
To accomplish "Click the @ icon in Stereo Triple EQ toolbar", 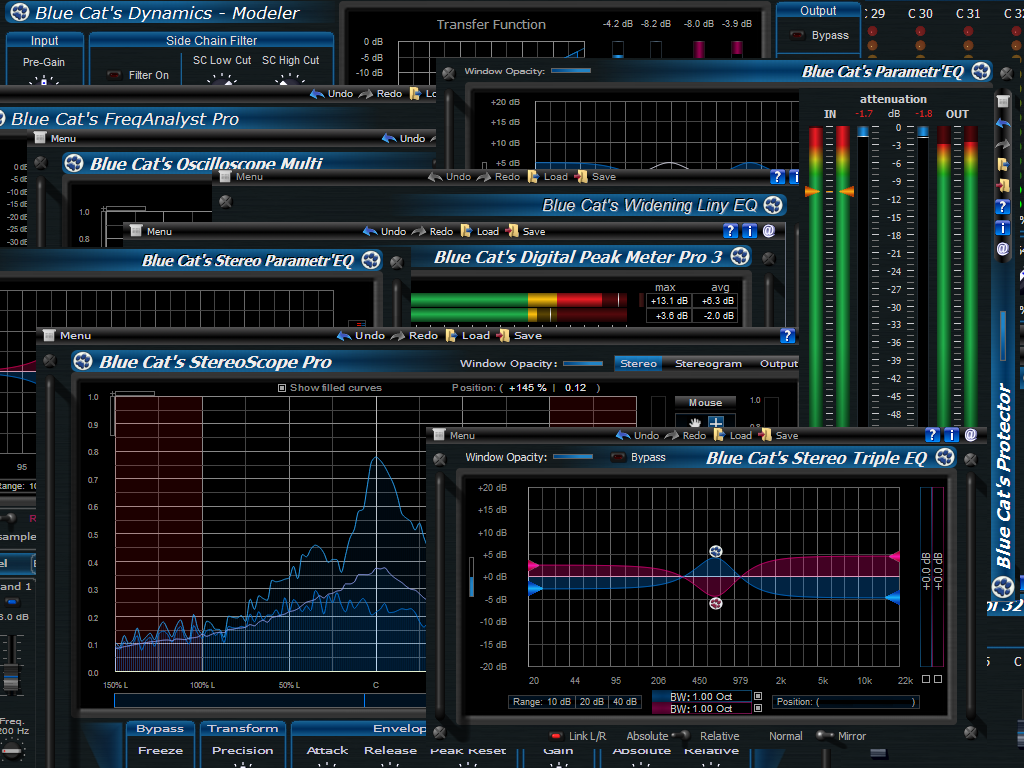I will point(970,435).
